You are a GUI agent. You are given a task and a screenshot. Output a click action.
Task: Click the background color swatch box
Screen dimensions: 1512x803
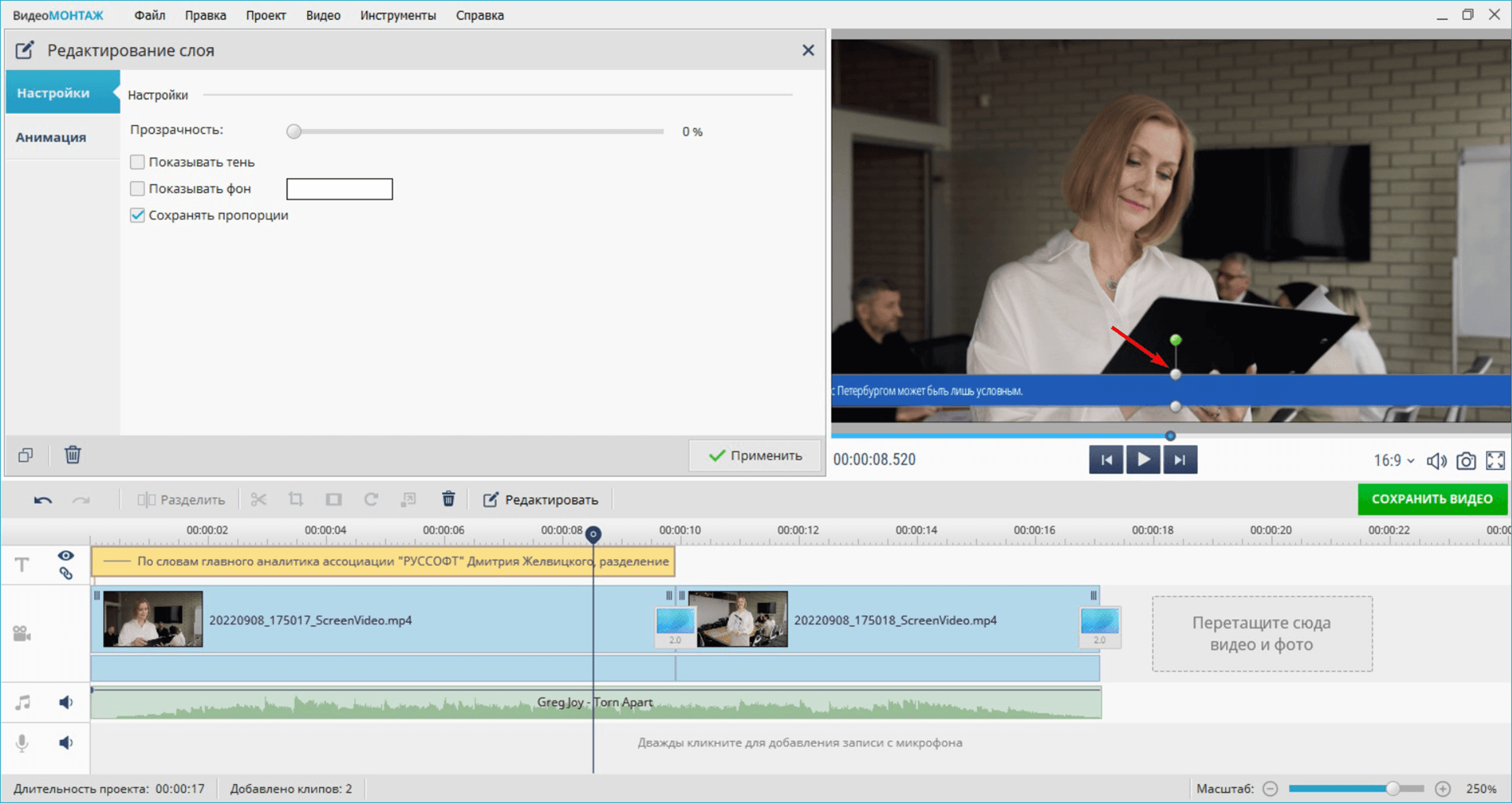point(339,189)
